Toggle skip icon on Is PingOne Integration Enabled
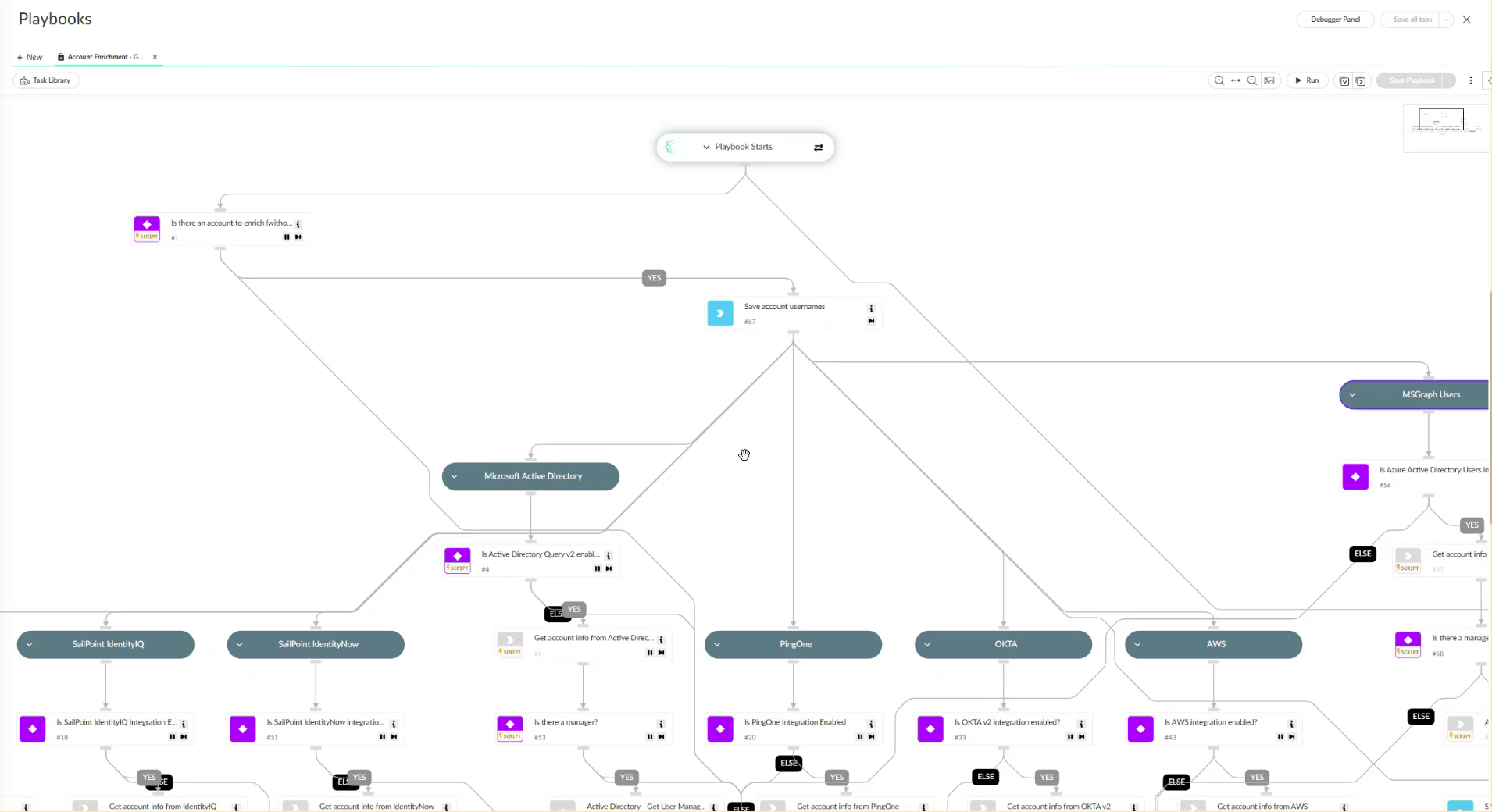 871,736
